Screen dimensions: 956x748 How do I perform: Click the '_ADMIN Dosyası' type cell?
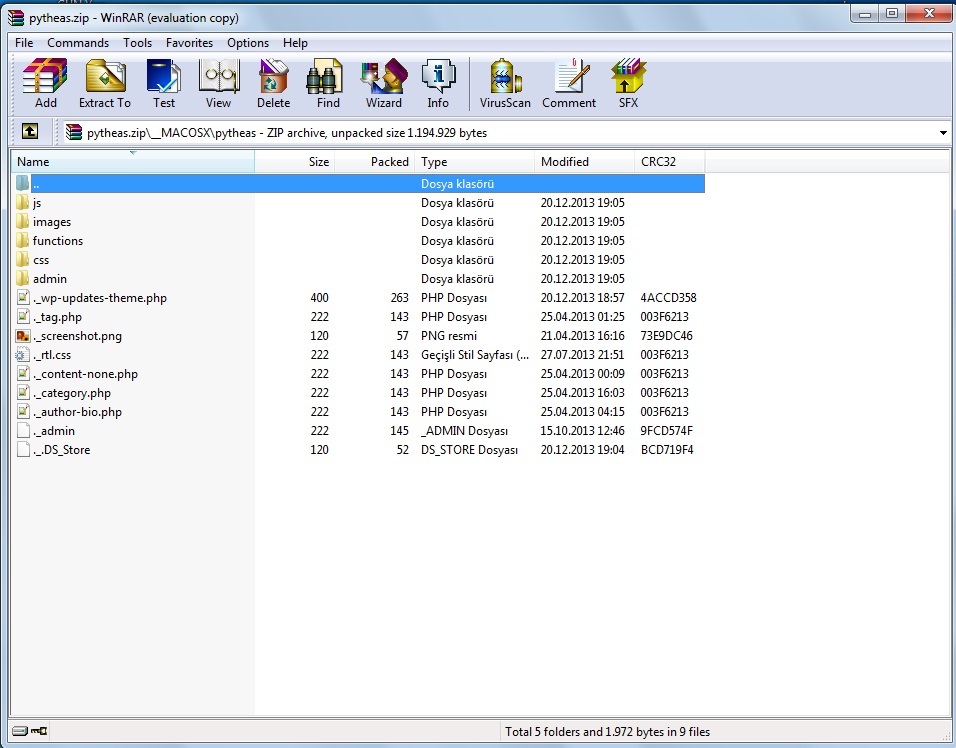(464, 430)
